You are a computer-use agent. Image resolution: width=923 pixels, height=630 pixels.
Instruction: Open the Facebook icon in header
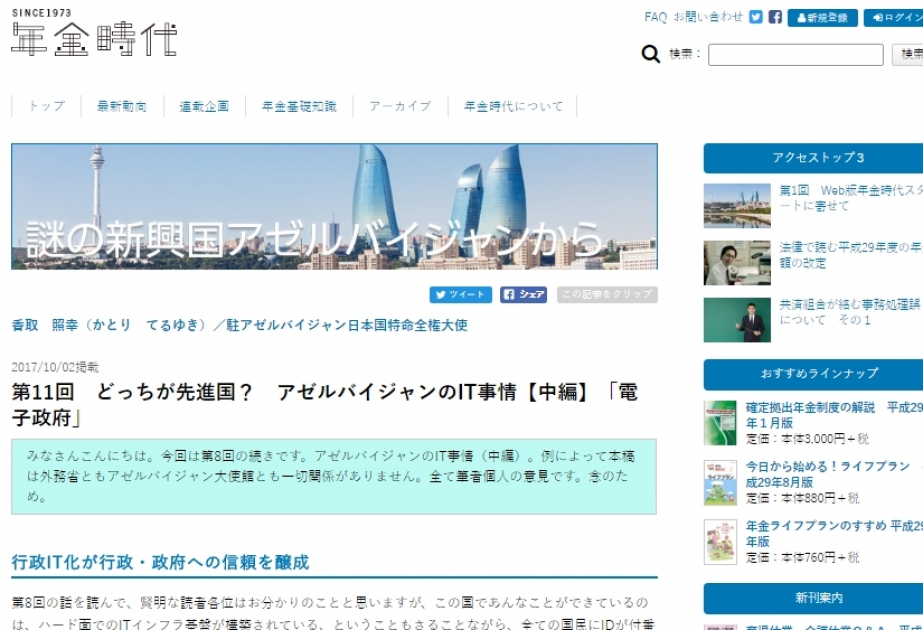pyautogui.click(x=775, y=17)
